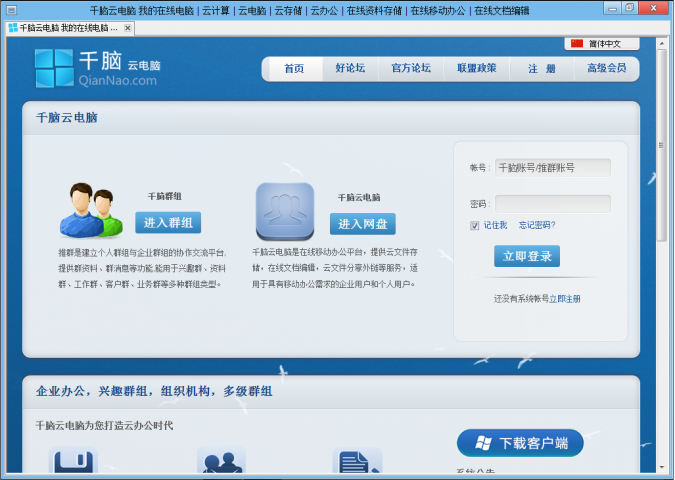Close the 千脑云电脑 browser tab
Viewport: 675px width, 480px height.
point(127,28)
